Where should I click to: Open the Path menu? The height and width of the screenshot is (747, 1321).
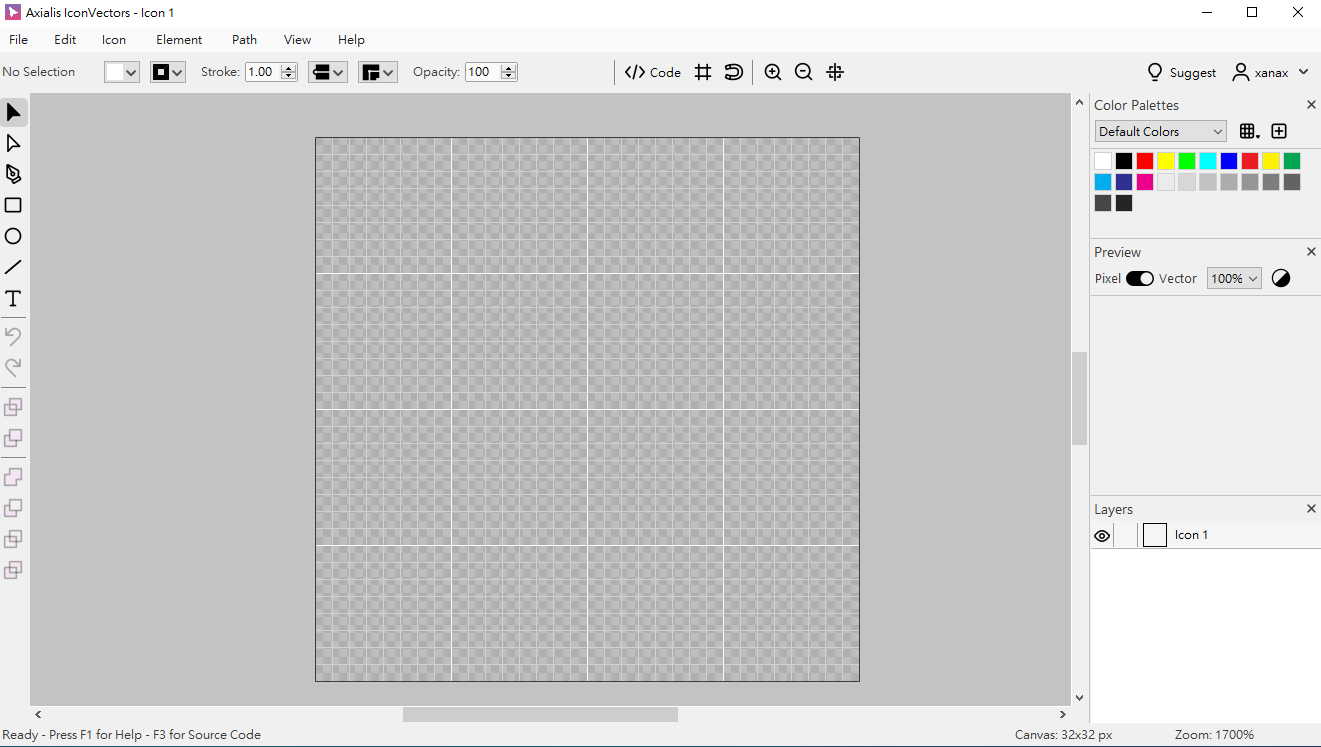244,40
